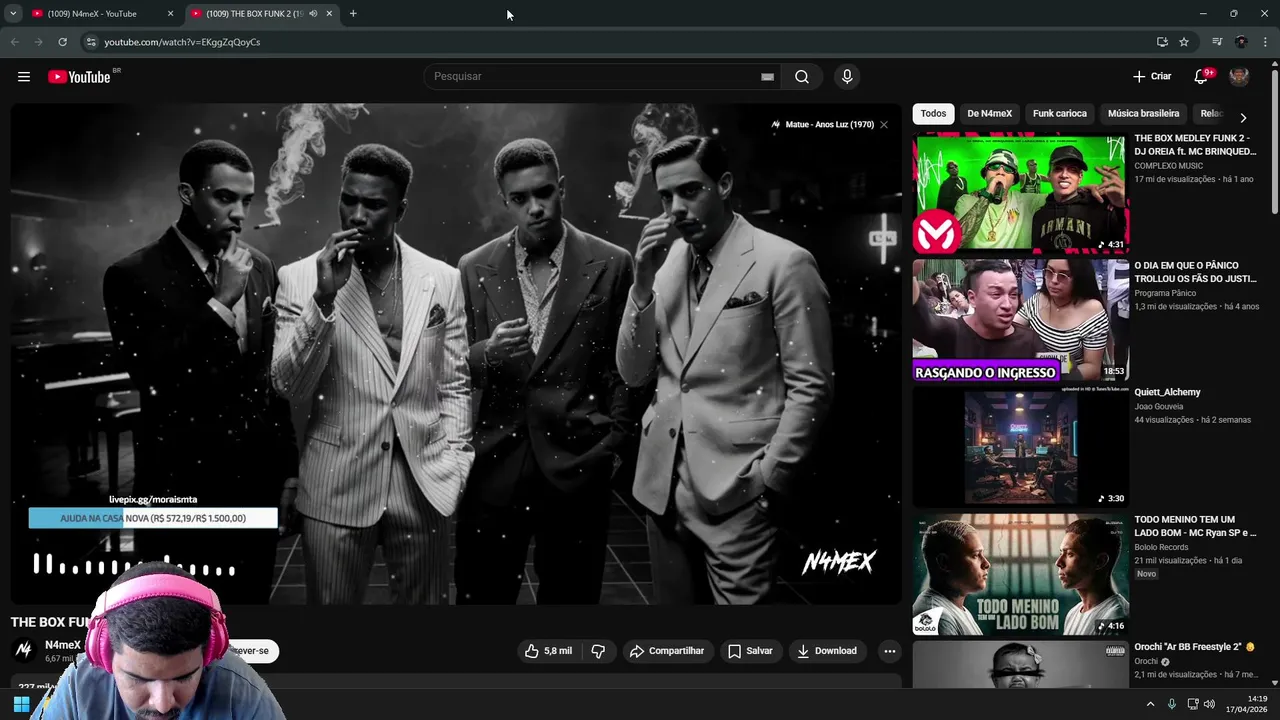Open THE BOX MEDLEY FUNK 2 thumbnail
Image resolution: width=1280 pixels, height=720 pixels.
click(x=1020, y=193)
